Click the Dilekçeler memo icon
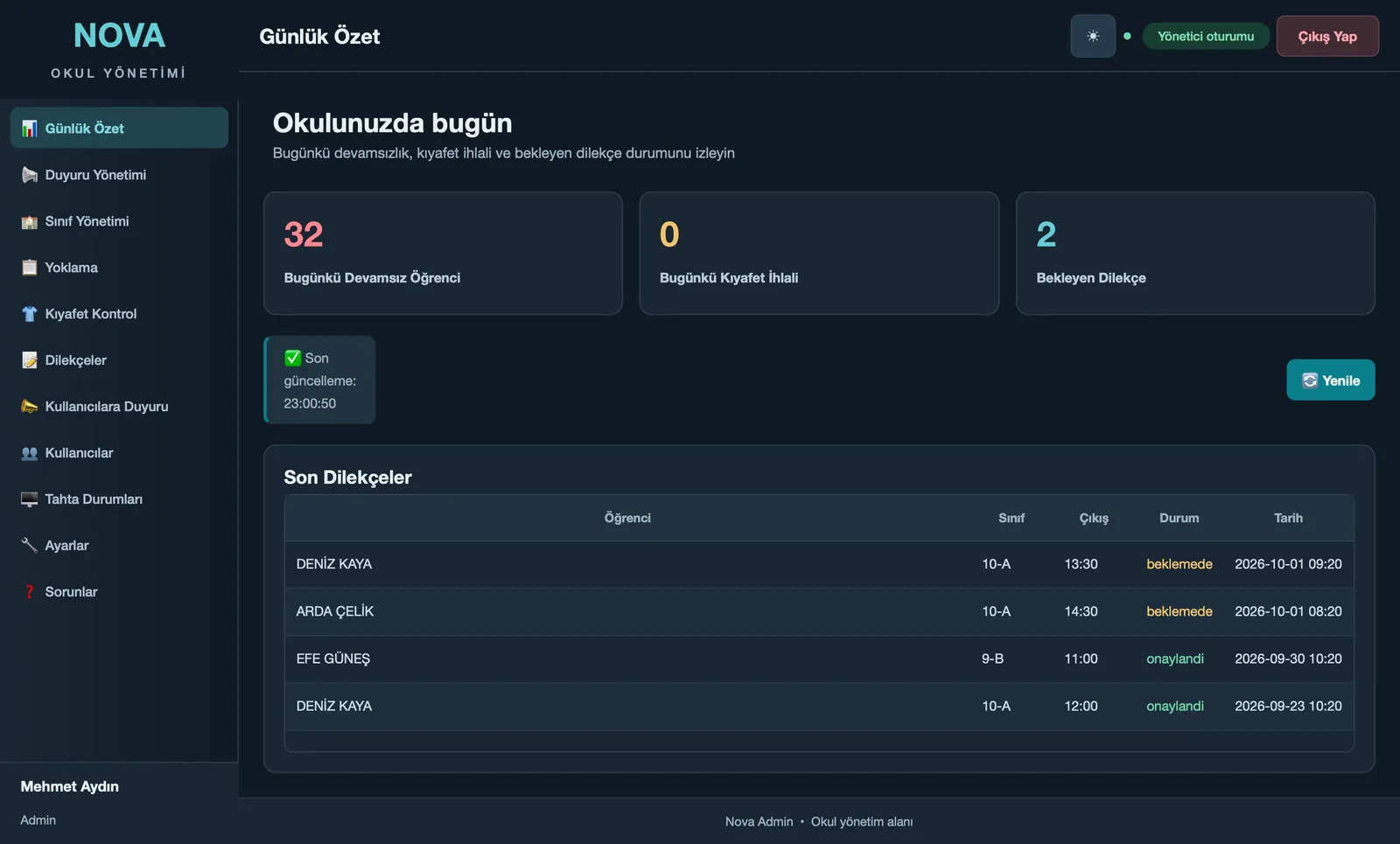This screenshot has width=1400, height=844. click(29, 360)
